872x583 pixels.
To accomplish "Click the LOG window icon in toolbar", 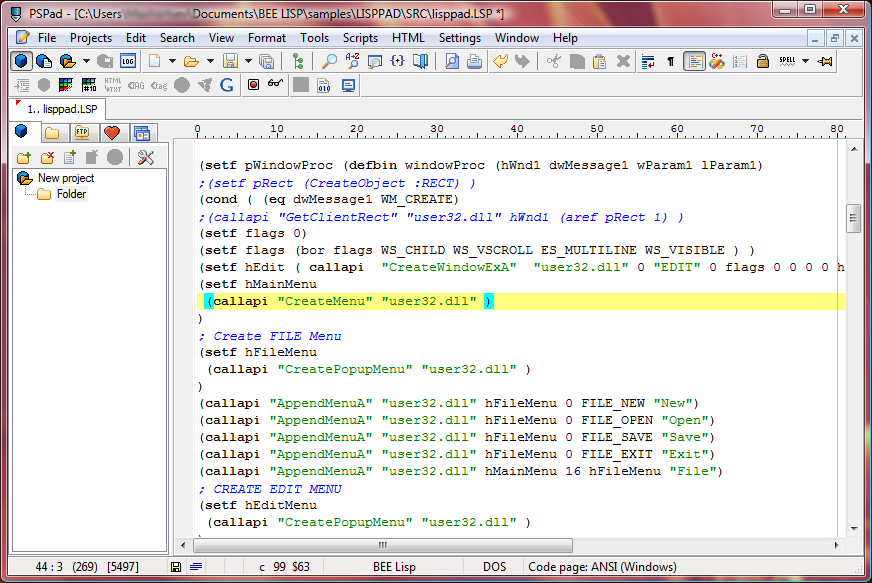I will pos(128,61).
